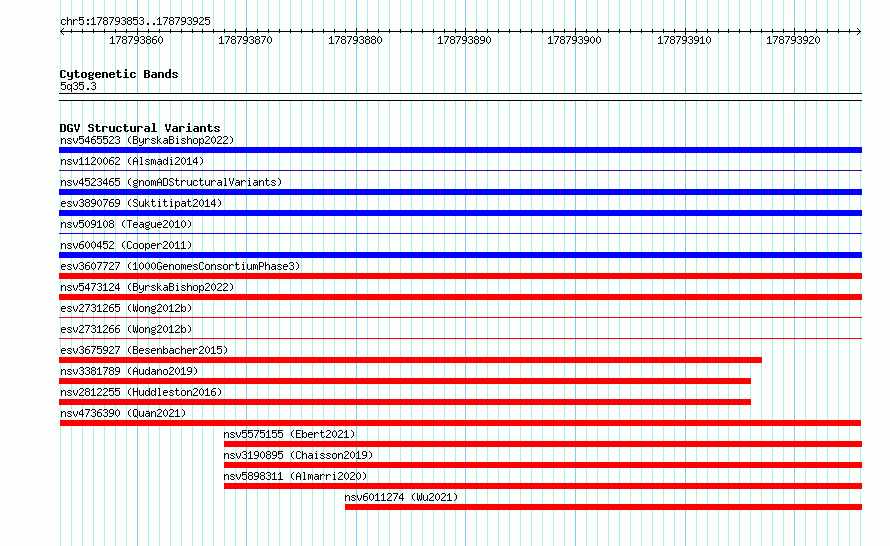Open nsv509108 (Teague2010) variant label
The height and width of the screenshot is (546, 890).
(x=126, y=224)
